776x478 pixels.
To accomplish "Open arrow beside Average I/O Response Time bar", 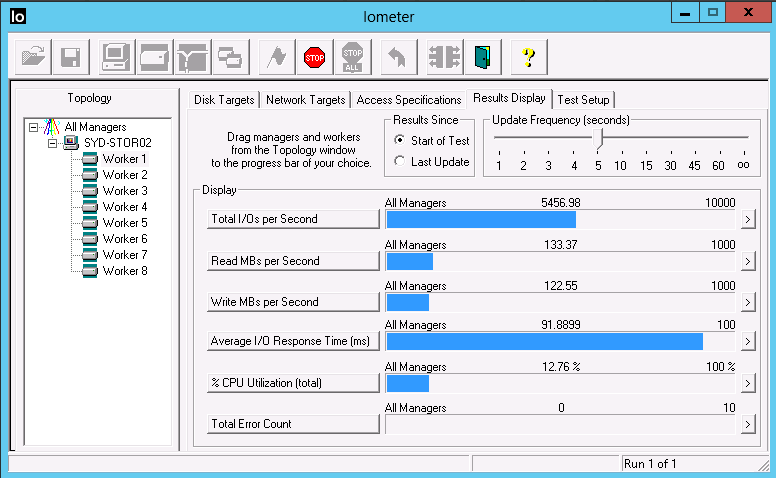I will [748, 341].
